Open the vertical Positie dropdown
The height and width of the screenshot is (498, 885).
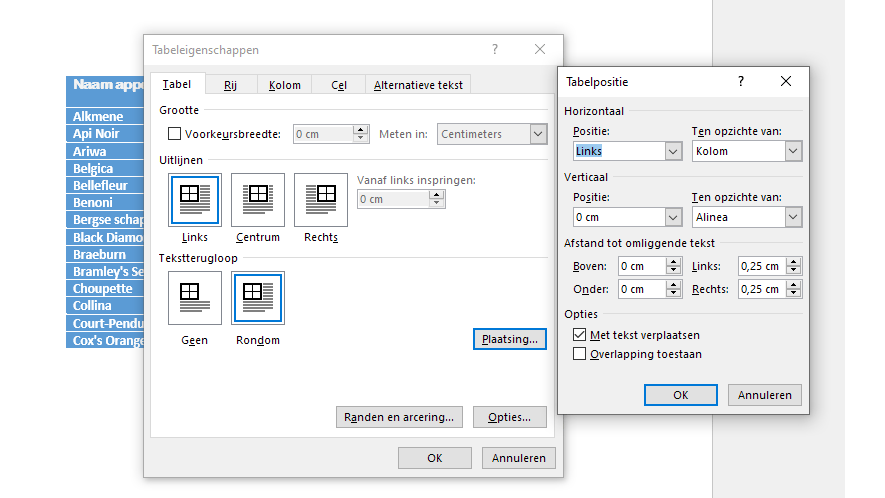point(673,217)
